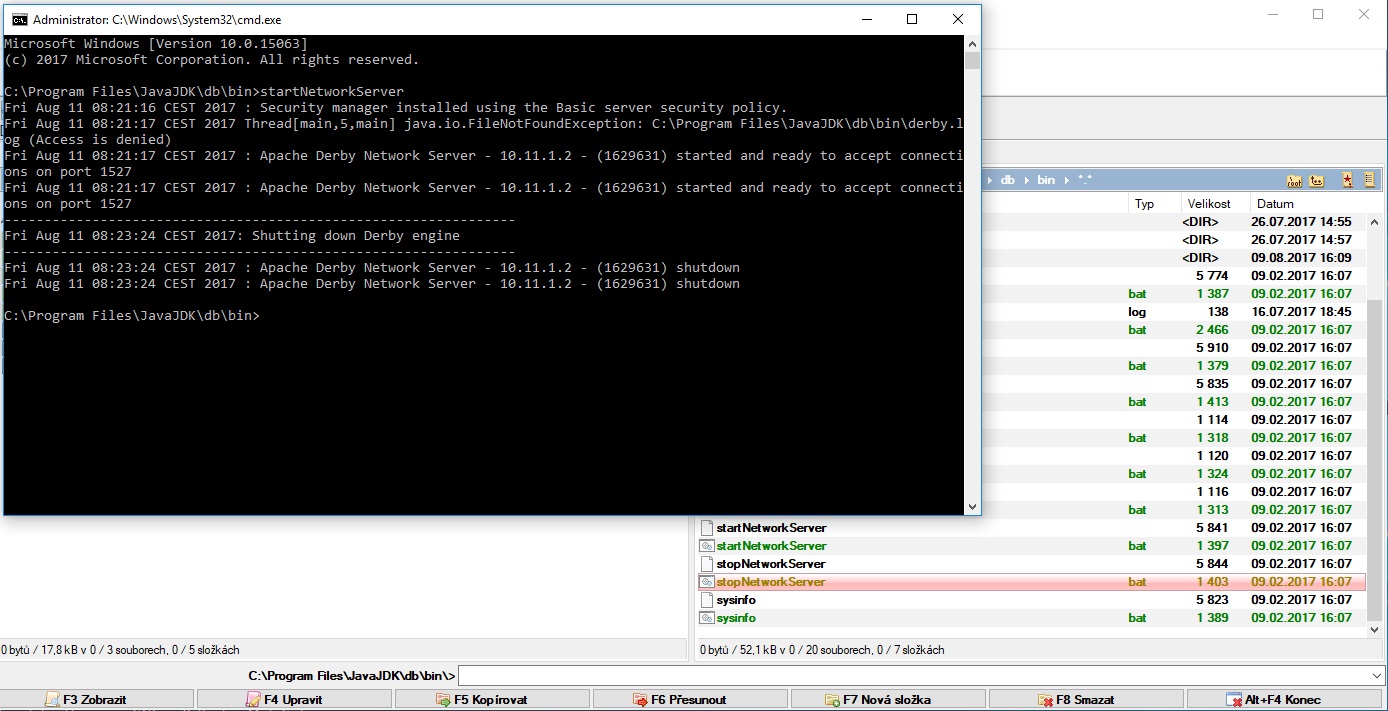1388x711 pixels.
Task: Select green startNetworkServer bat file icon
Action: click(707, 546)
